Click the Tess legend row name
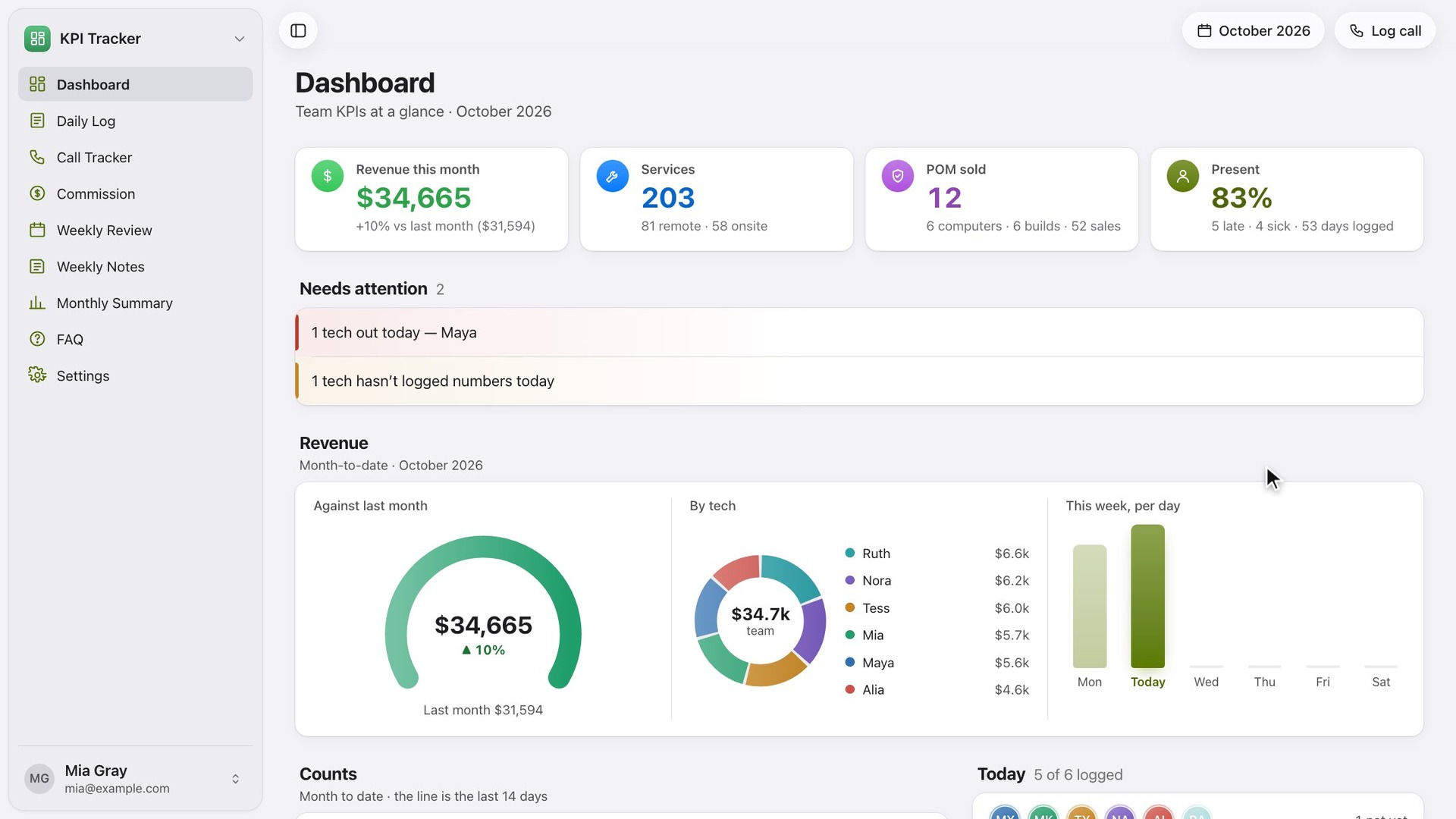This screenshot has height=819, width=1456. click(876, 608)
